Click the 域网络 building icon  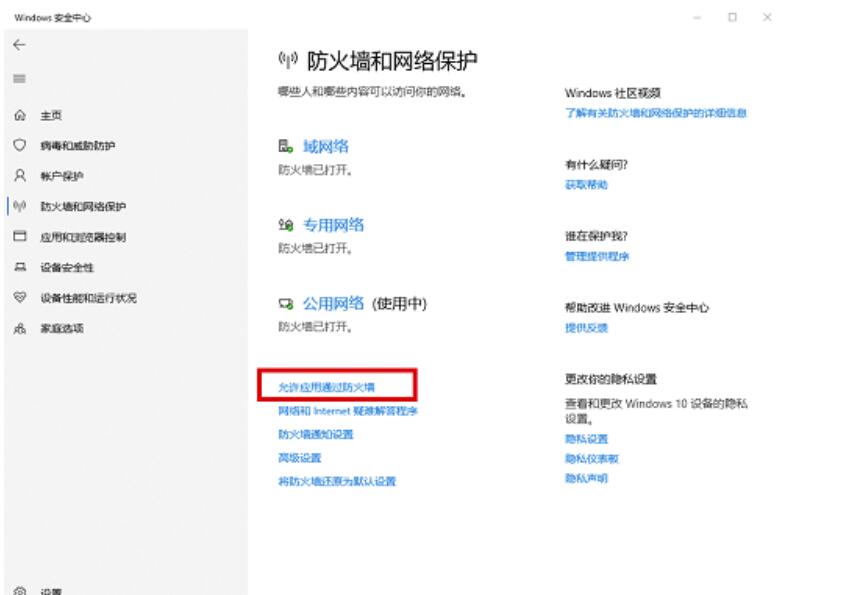click(285, 146)
